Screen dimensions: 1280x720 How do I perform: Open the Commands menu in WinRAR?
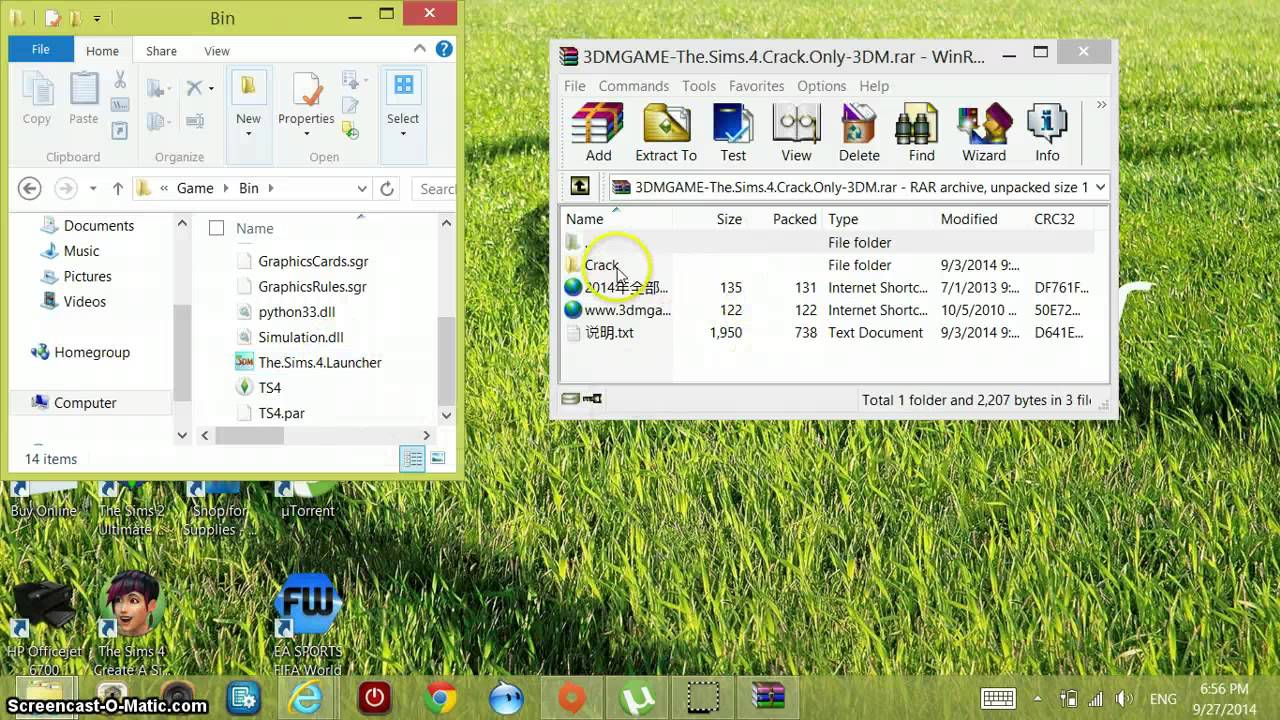(x=634, y=86)
